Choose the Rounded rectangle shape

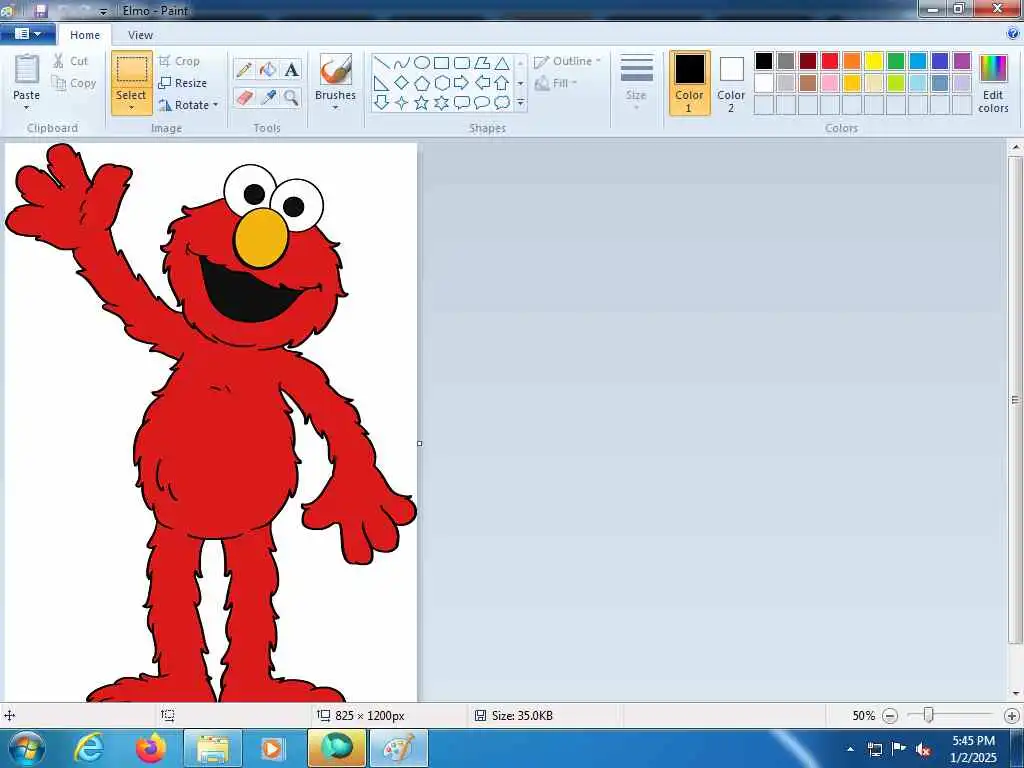tap(462, 63)
